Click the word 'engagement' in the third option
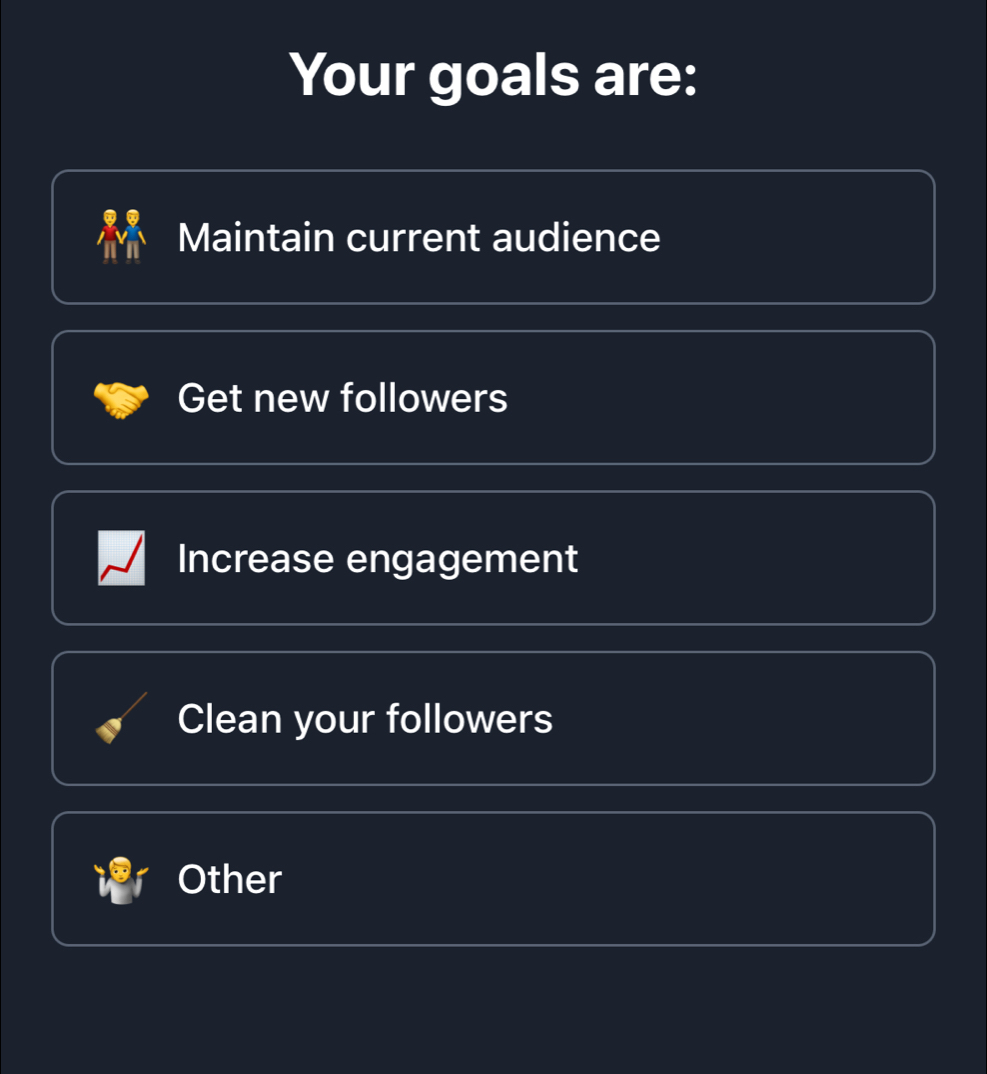The height and width of the screenshot is (1074, 987). click(462, 560)
